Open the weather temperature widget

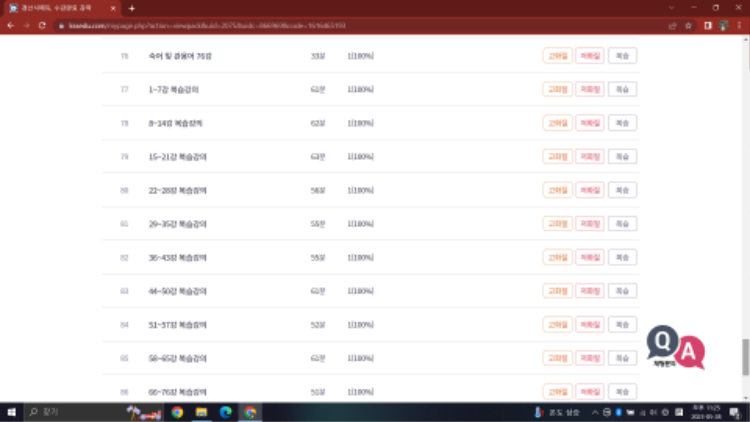[557, 412]
